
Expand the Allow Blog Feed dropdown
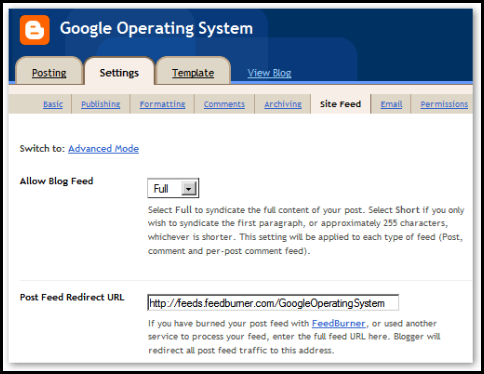coord(173,188)
